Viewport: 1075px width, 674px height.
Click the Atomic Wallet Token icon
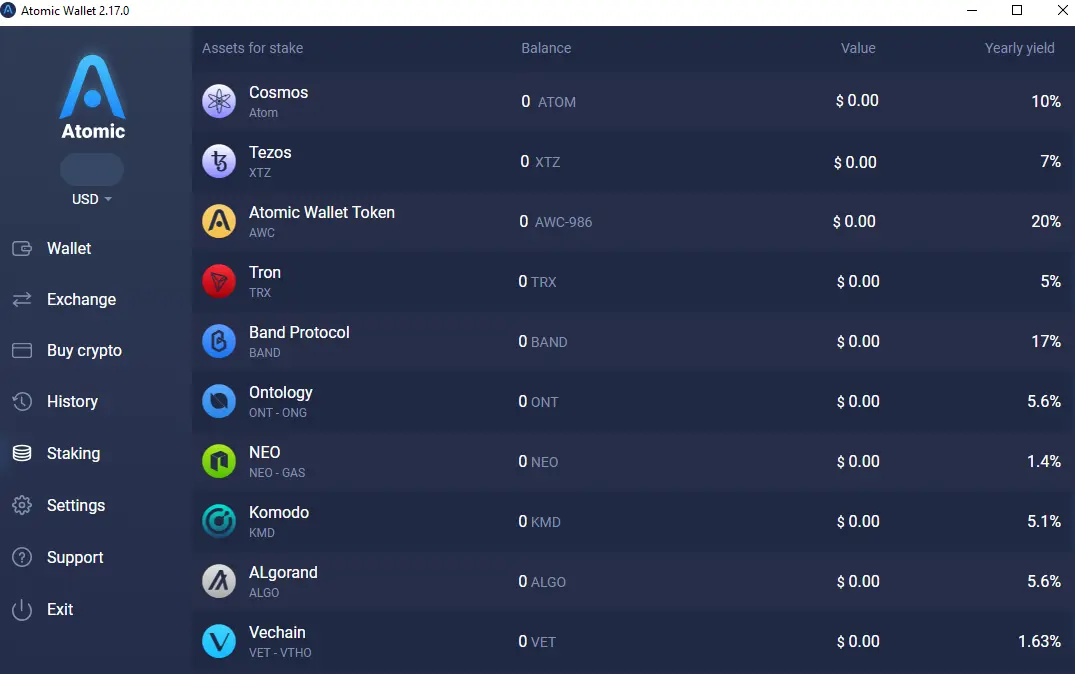pyautogui.click(x=219, y=221)
